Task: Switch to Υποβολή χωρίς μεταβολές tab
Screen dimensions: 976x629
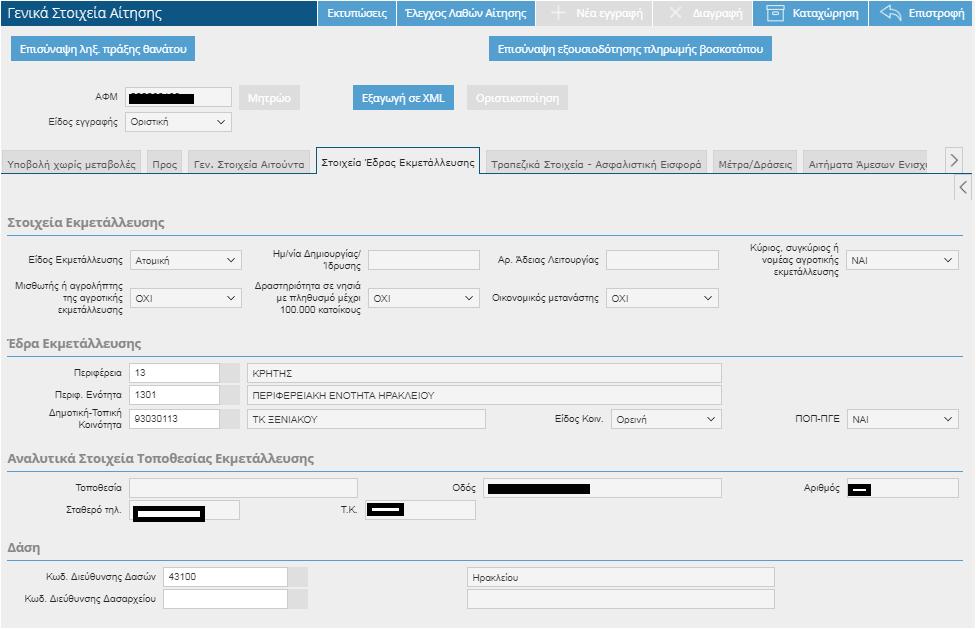Action: pos(72,164)
